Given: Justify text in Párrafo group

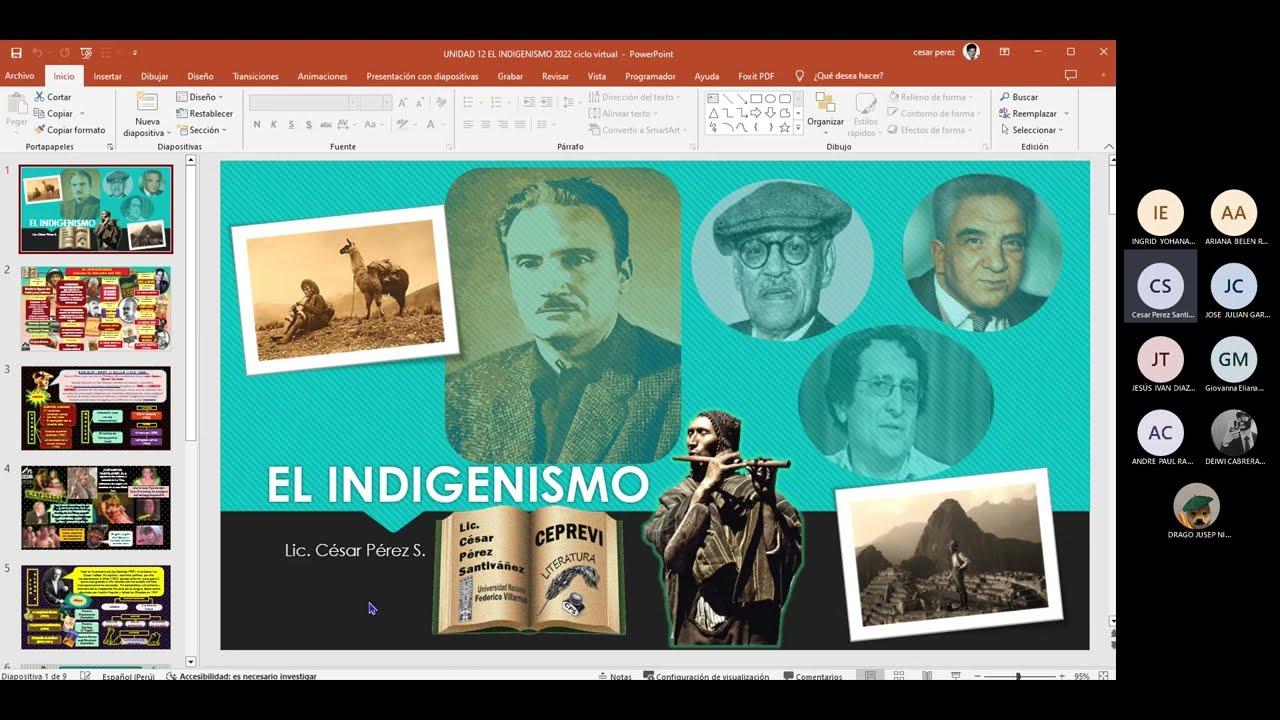Looking at the screenshot, I should pyautogui.click(x=519, y=125).
